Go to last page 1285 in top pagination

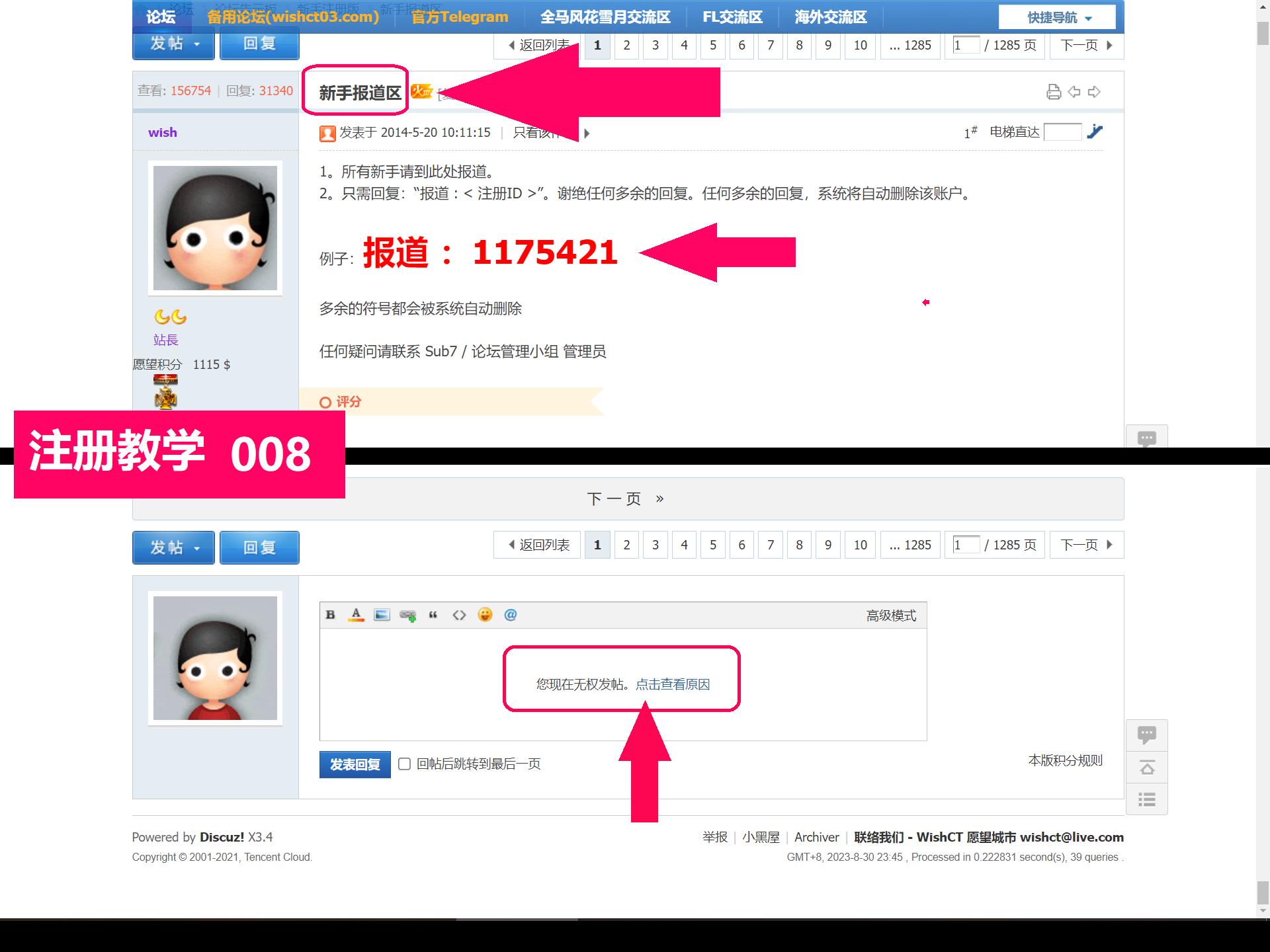(x=910, y=45)
